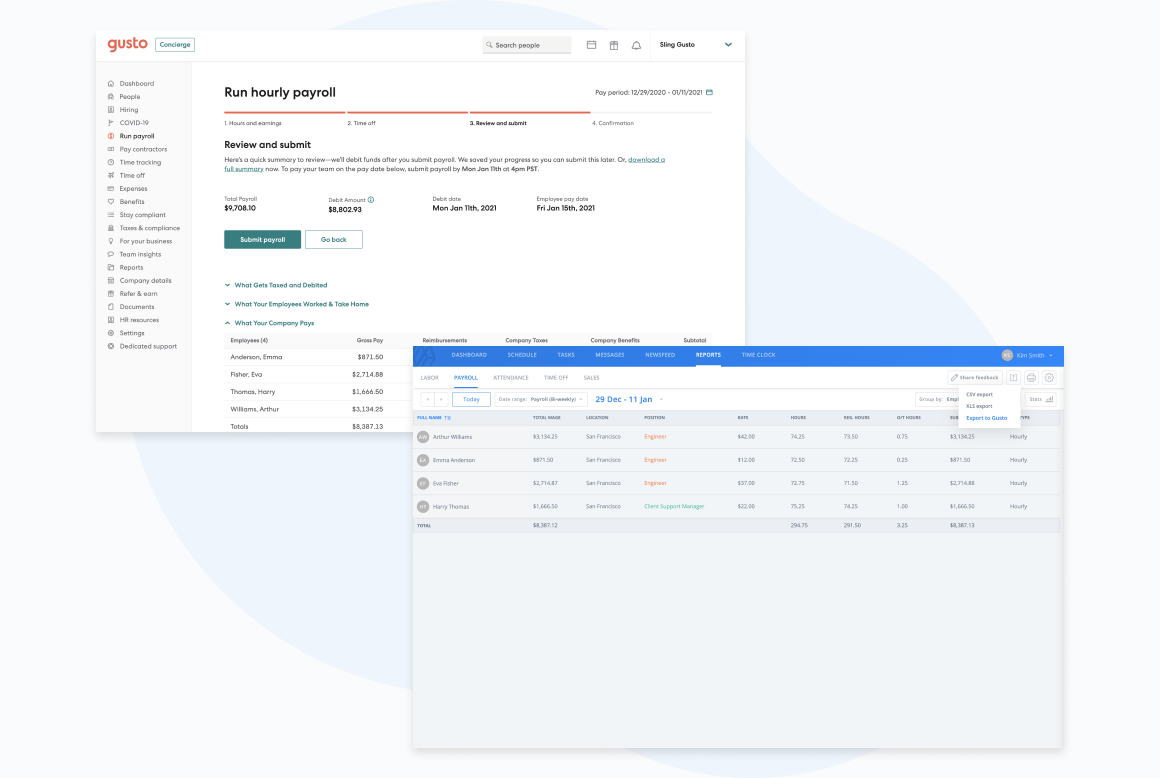Open the notifications bell in Gusto

pos(636,45)
